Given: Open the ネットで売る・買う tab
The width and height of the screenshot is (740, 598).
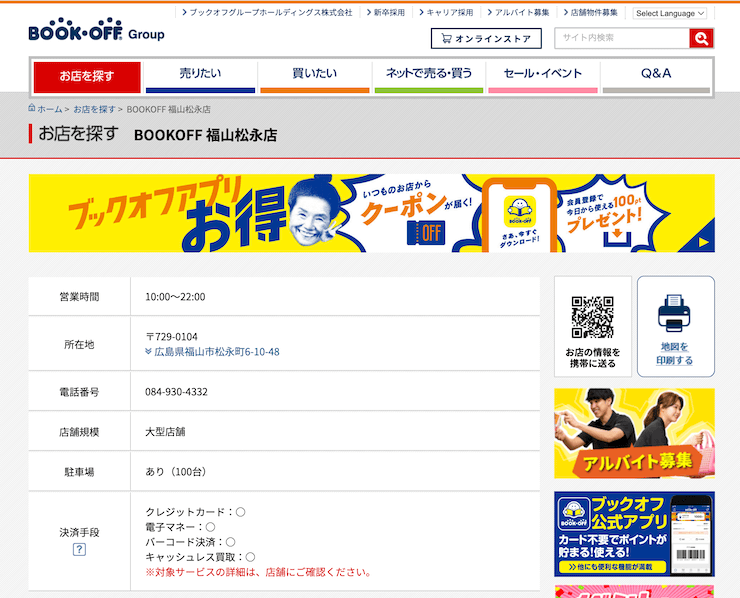Looking at the screenshot, I should (x=429, y=76).
